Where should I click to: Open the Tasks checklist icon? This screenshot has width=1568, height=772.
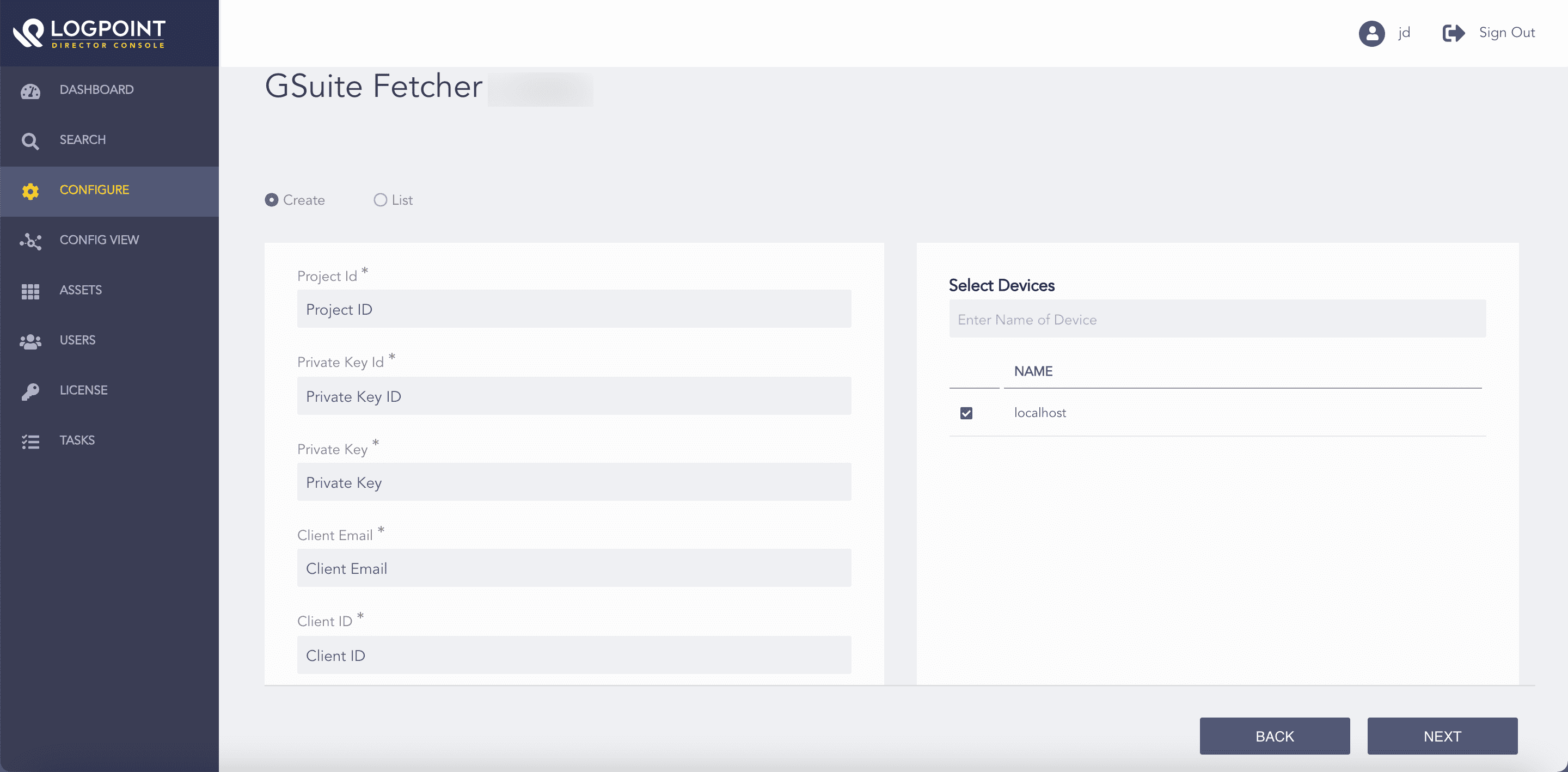tap(30, 440)
